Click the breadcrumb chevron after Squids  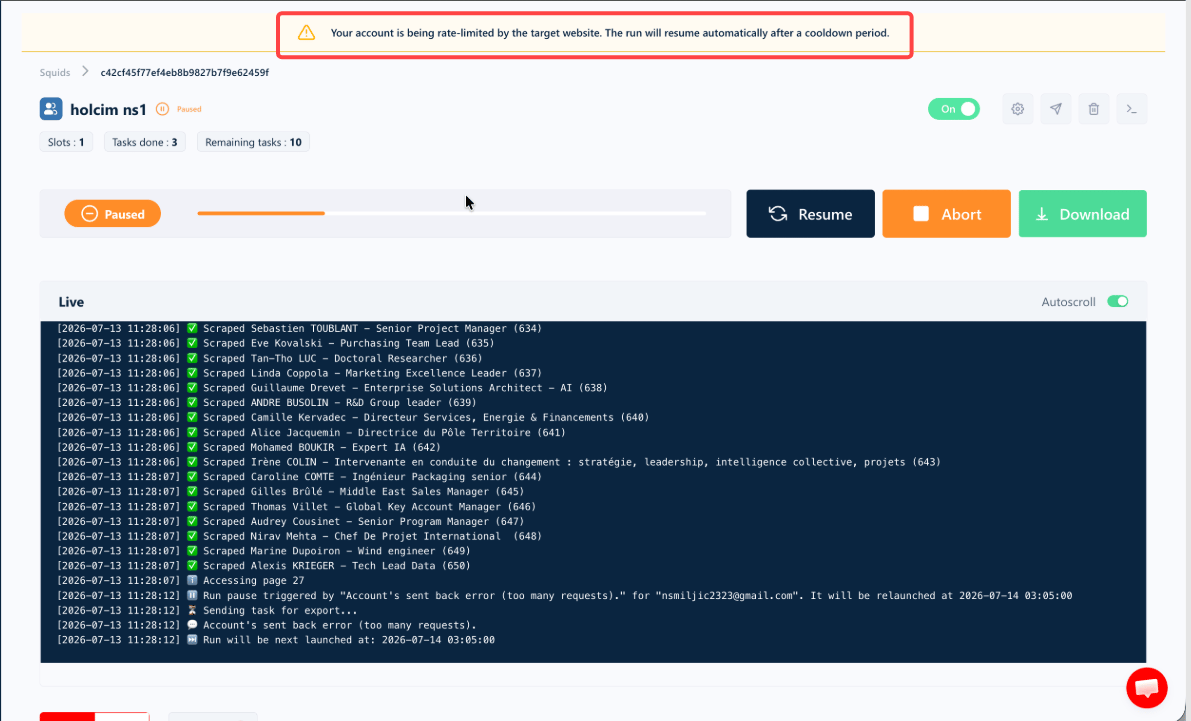[85, 72]
